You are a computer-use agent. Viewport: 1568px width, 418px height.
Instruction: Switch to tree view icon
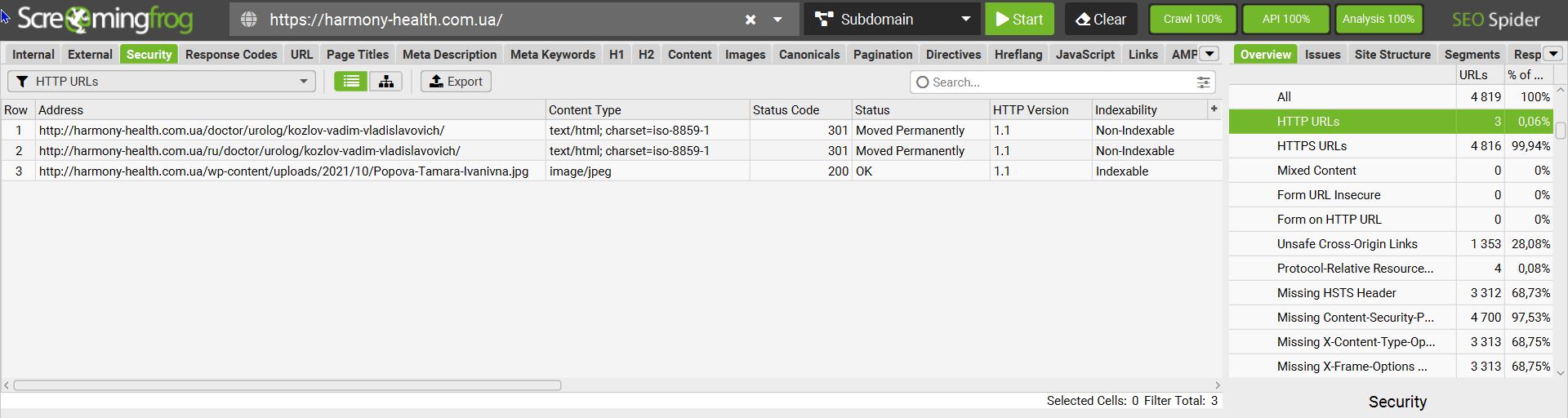tap(385, 82)
